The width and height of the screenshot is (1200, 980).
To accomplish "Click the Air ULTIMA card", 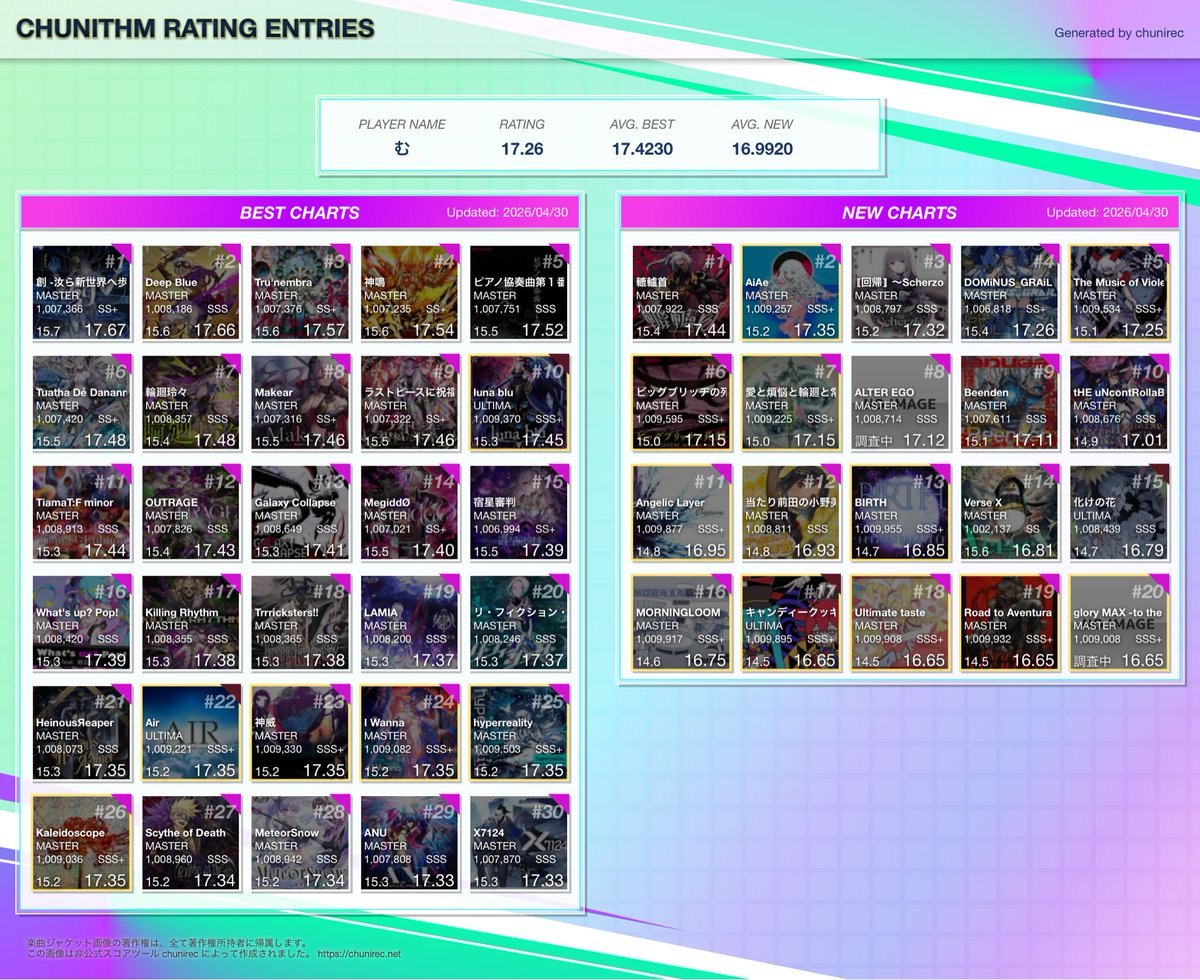I will pos(191,732).
